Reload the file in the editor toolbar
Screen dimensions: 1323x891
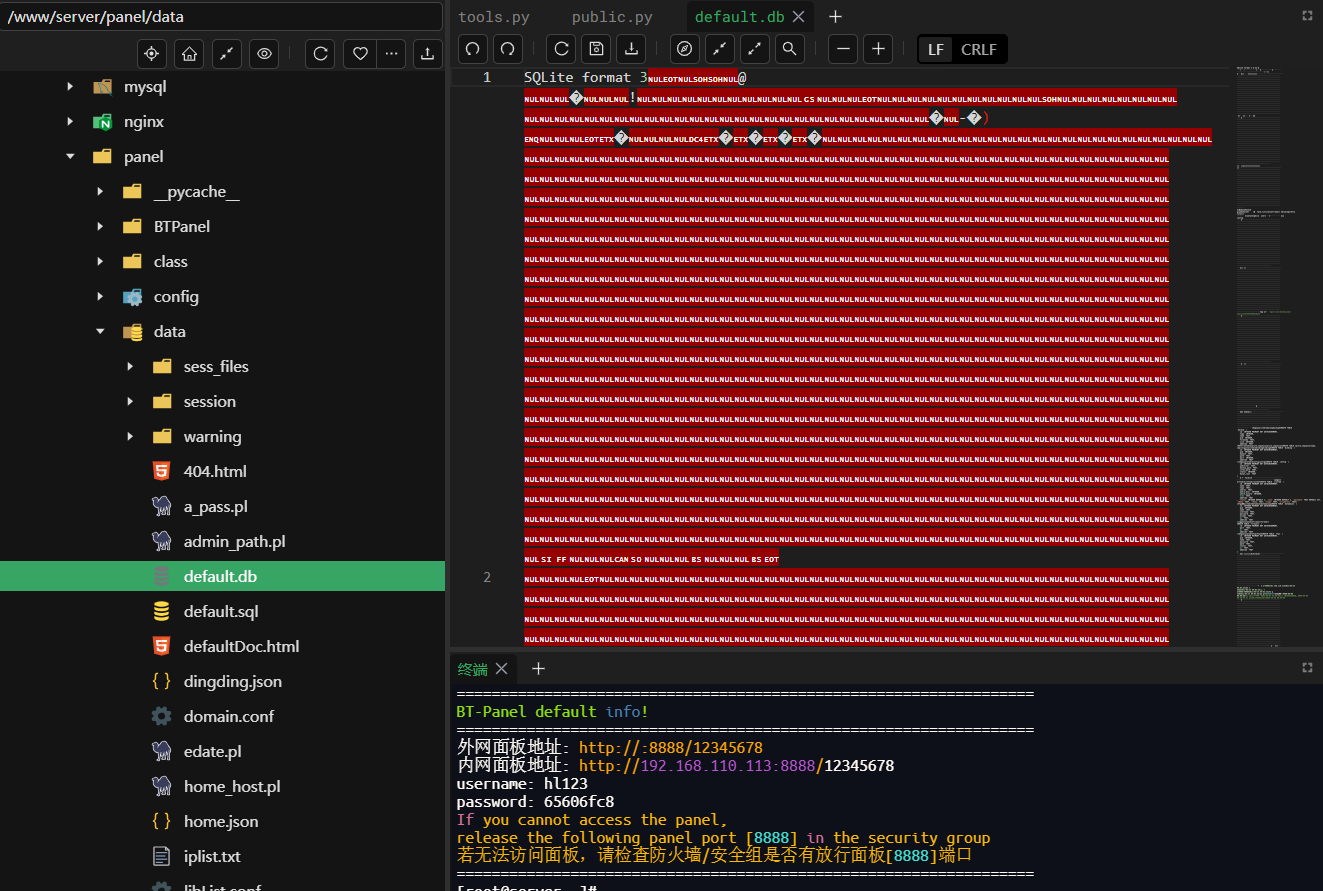coord(562,49)
